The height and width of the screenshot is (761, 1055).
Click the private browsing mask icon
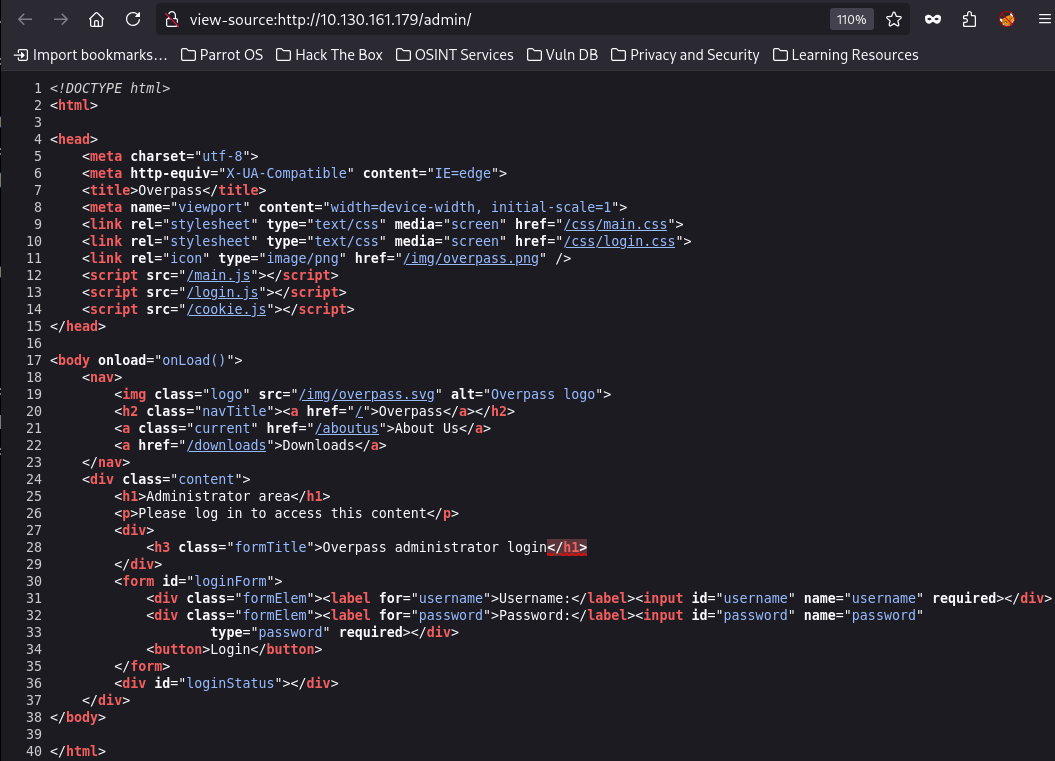coord(933,20)
